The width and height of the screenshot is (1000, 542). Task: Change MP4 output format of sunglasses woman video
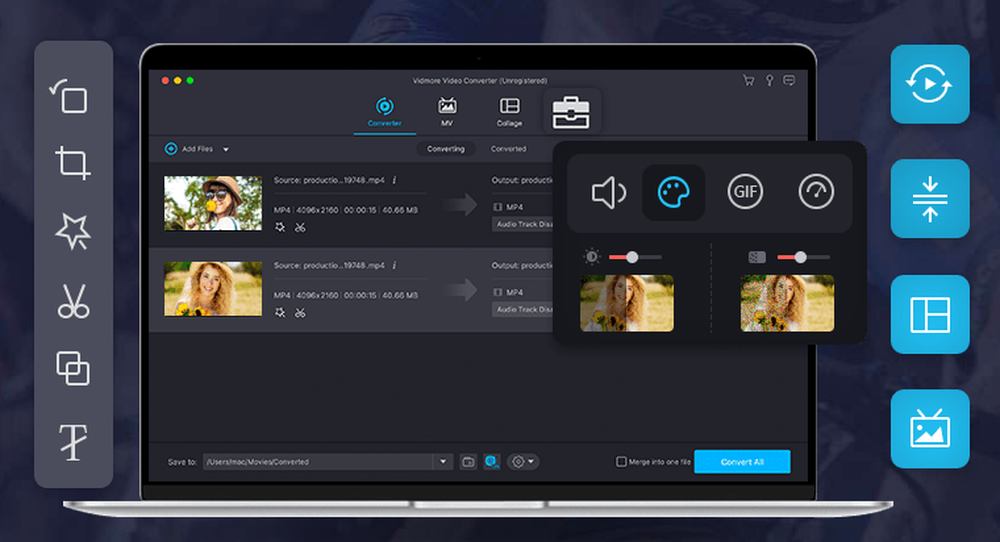click(x=509, y=207)
